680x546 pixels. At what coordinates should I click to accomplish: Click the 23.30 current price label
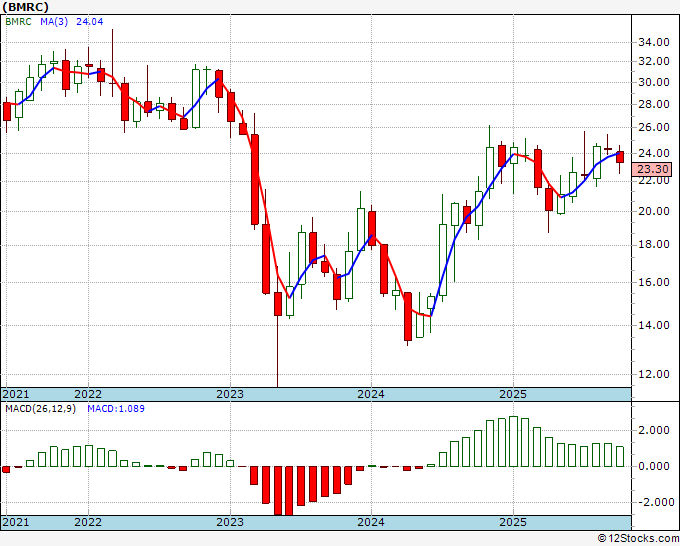tap(651, 169)
